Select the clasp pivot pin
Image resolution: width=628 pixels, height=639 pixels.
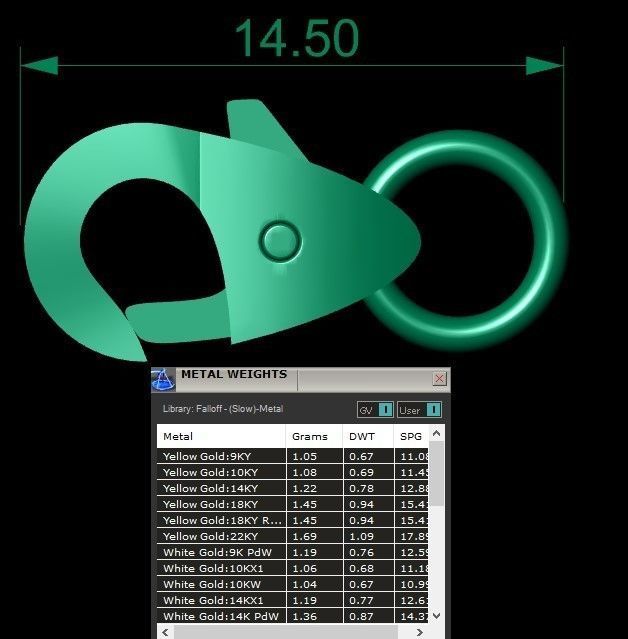click(280, 241)
